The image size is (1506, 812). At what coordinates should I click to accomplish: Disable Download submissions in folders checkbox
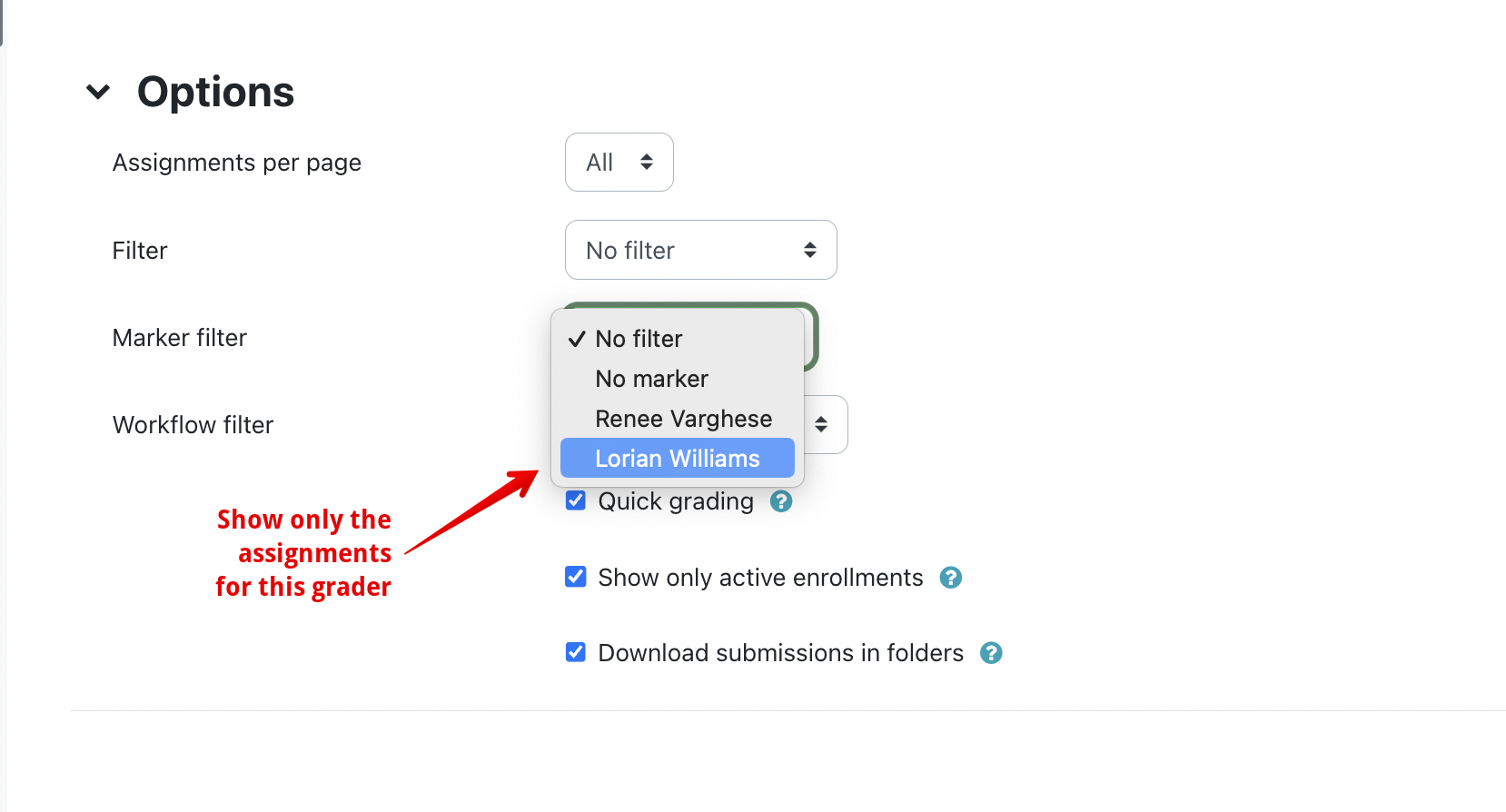[x=576, y=652]
